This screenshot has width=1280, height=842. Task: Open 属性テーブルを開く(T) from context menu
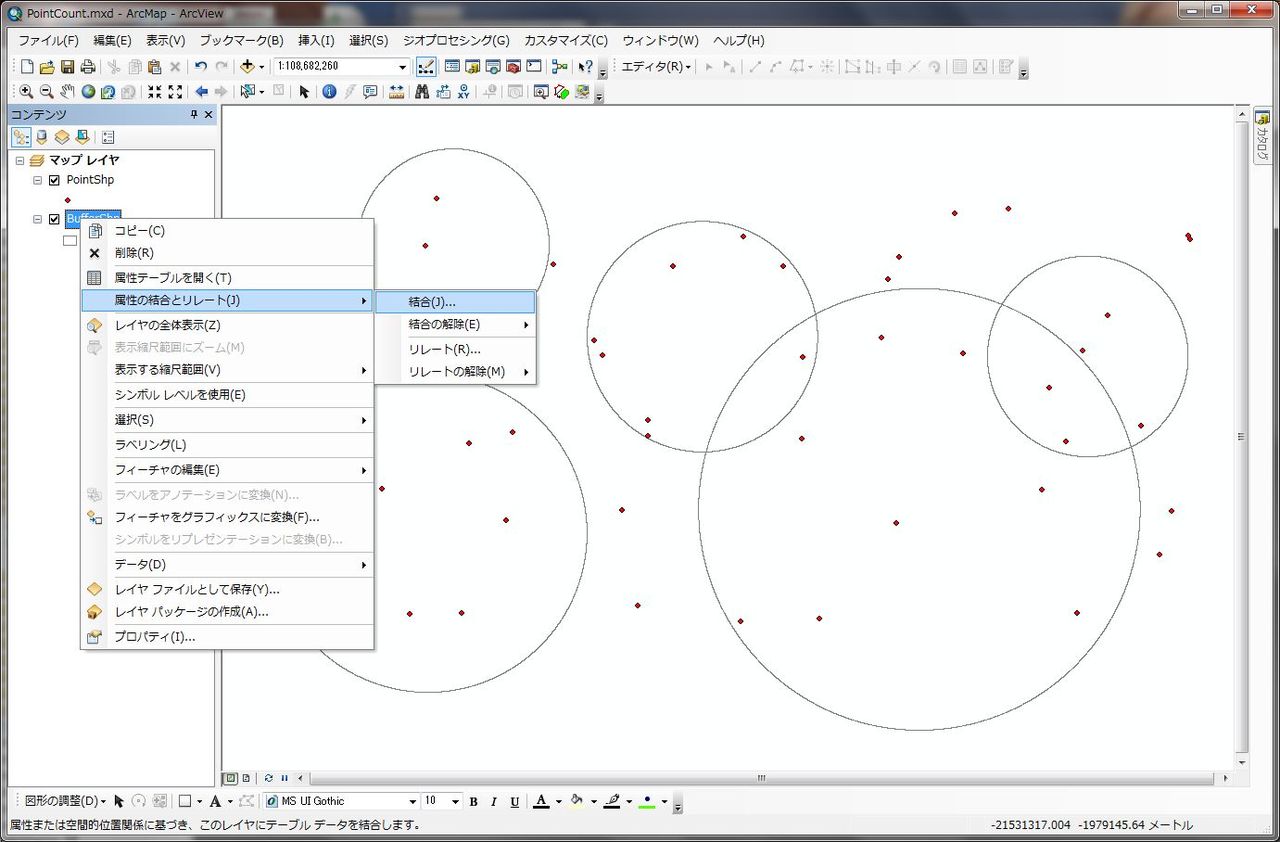pyautogui.click(x=227, y=278)
